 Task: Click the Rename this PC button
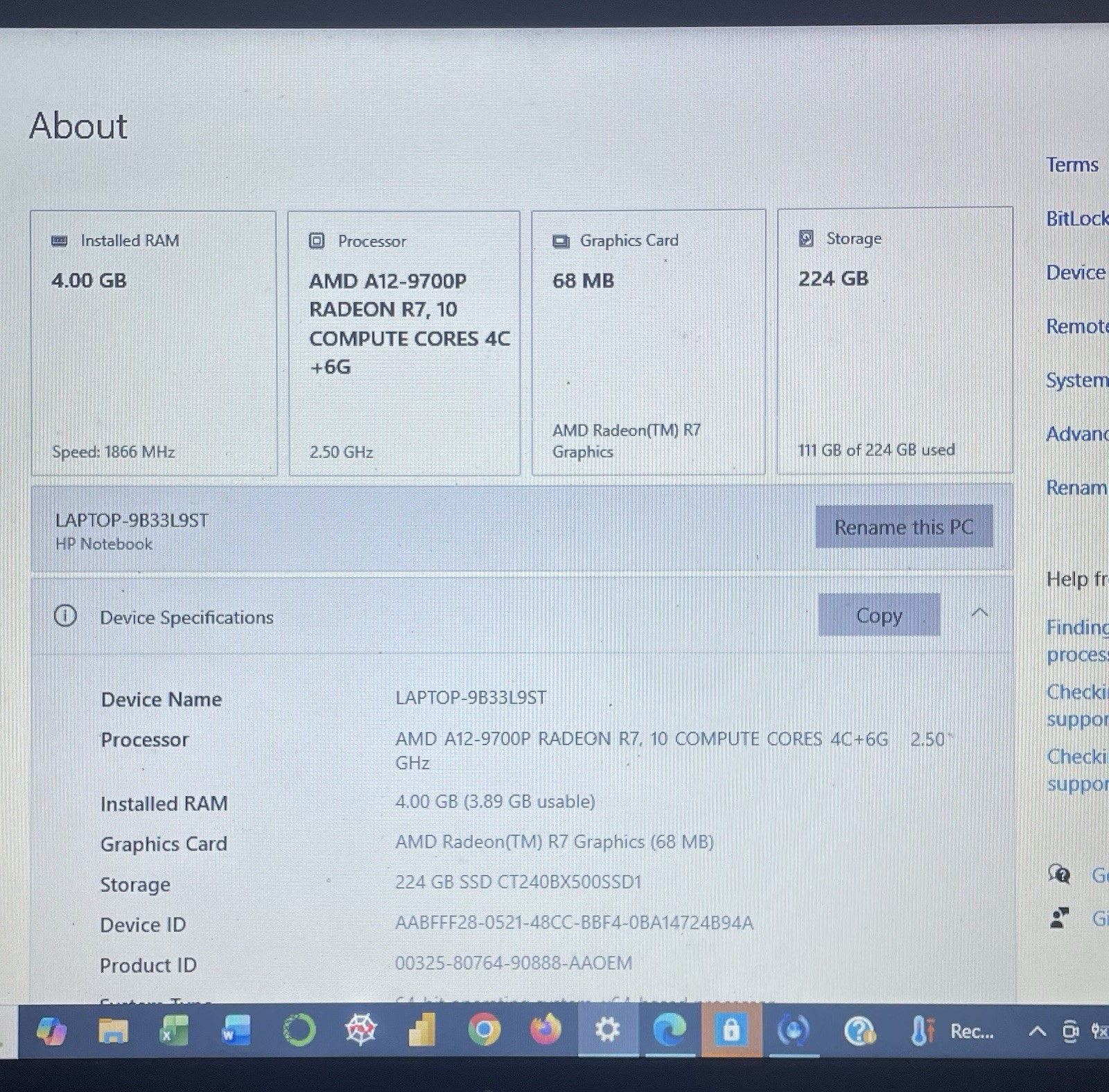[x=904, y=527]
